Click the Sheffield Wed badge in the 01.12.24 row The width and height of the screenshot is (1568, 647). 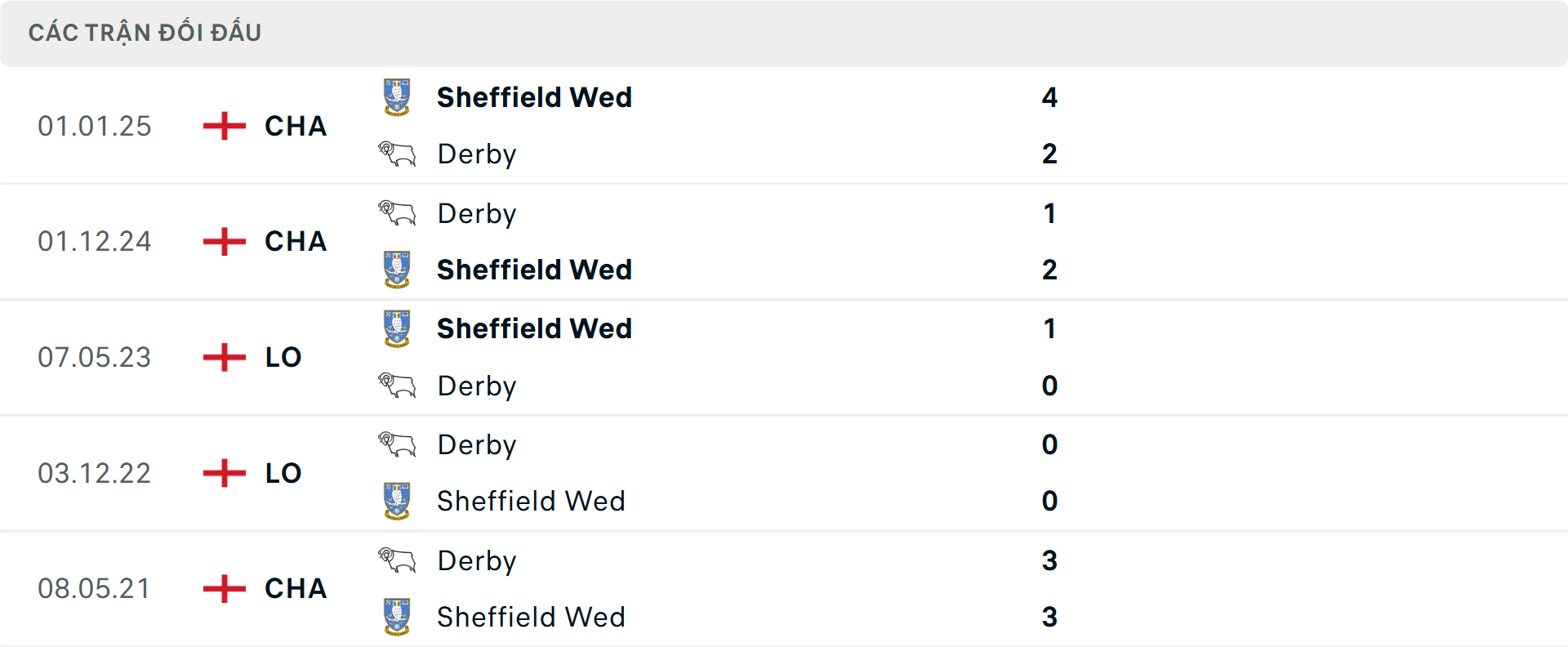tap(397, 270)
